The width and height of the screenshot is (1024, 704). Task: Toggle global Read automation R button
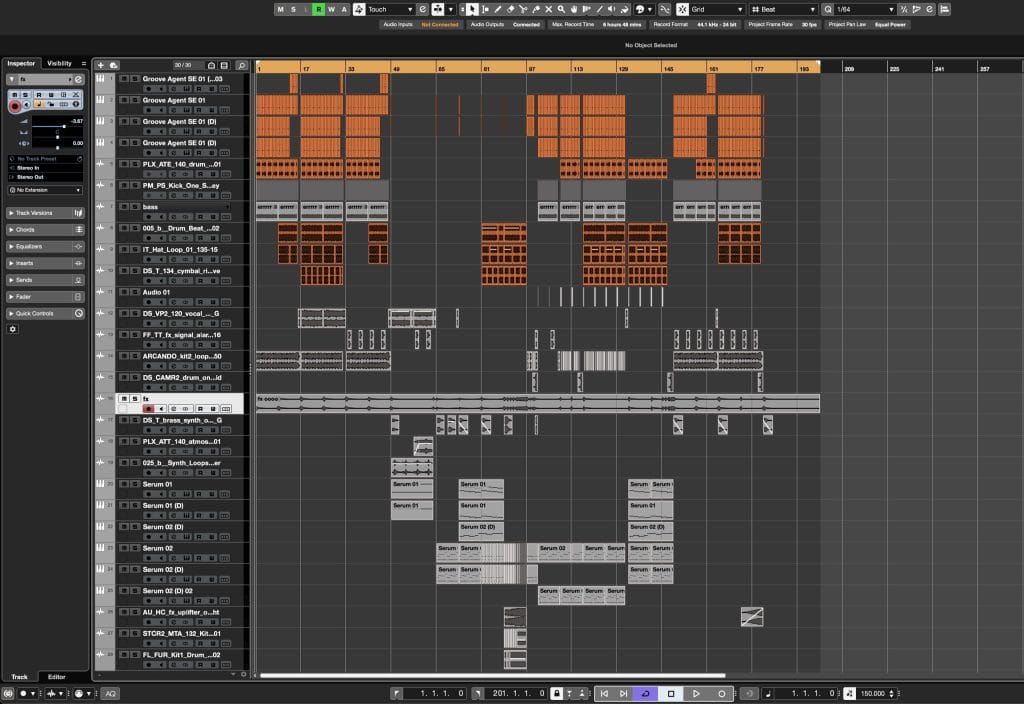(318, 9)
